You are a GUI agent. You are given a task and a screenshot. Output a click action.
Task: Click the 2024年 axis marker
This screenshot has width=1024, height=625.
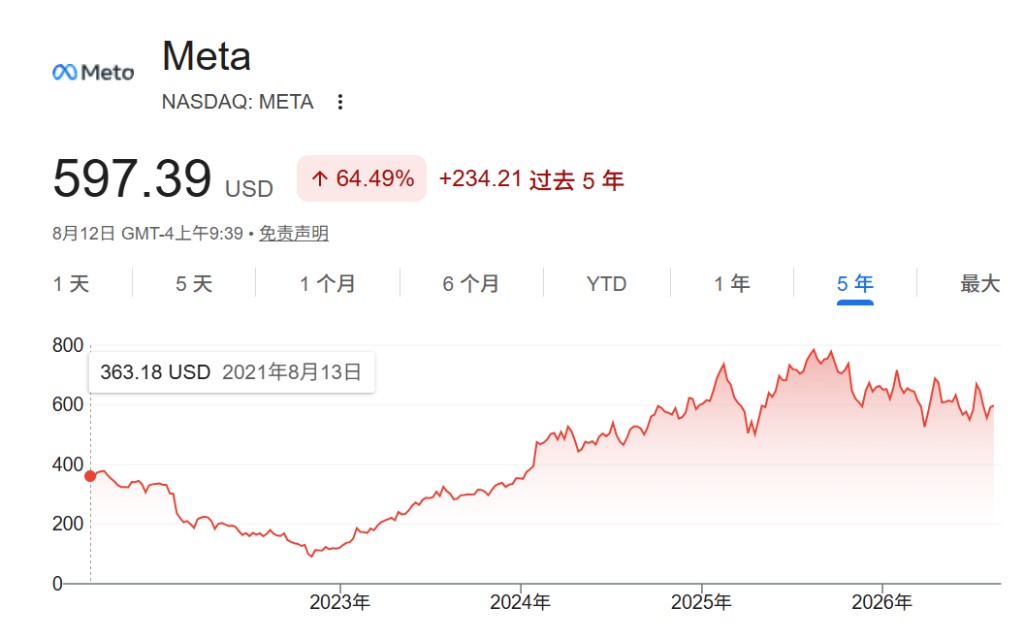point(520,601)
